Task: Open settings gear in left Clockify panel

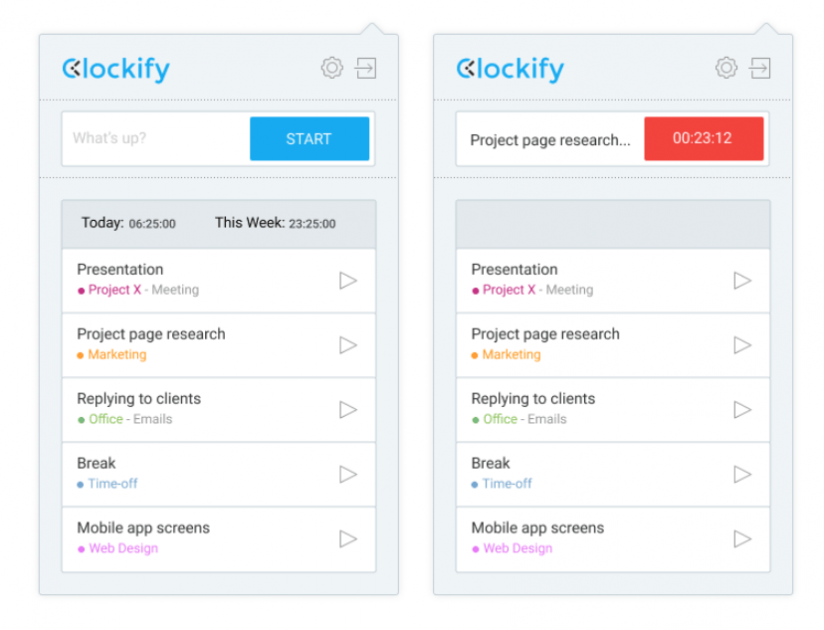Action: pos(332,68)
